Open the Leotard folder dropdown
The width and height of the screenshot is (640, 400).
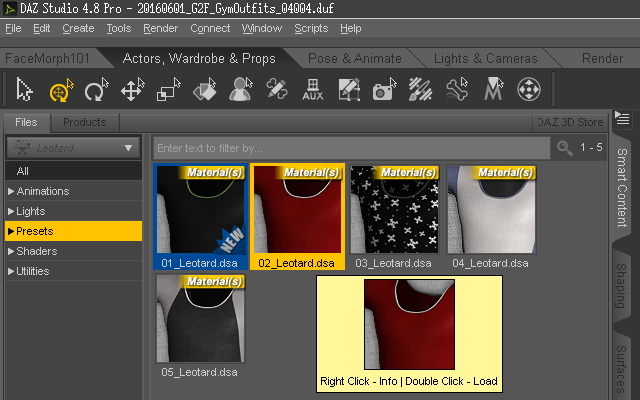[x=73, y=148]
